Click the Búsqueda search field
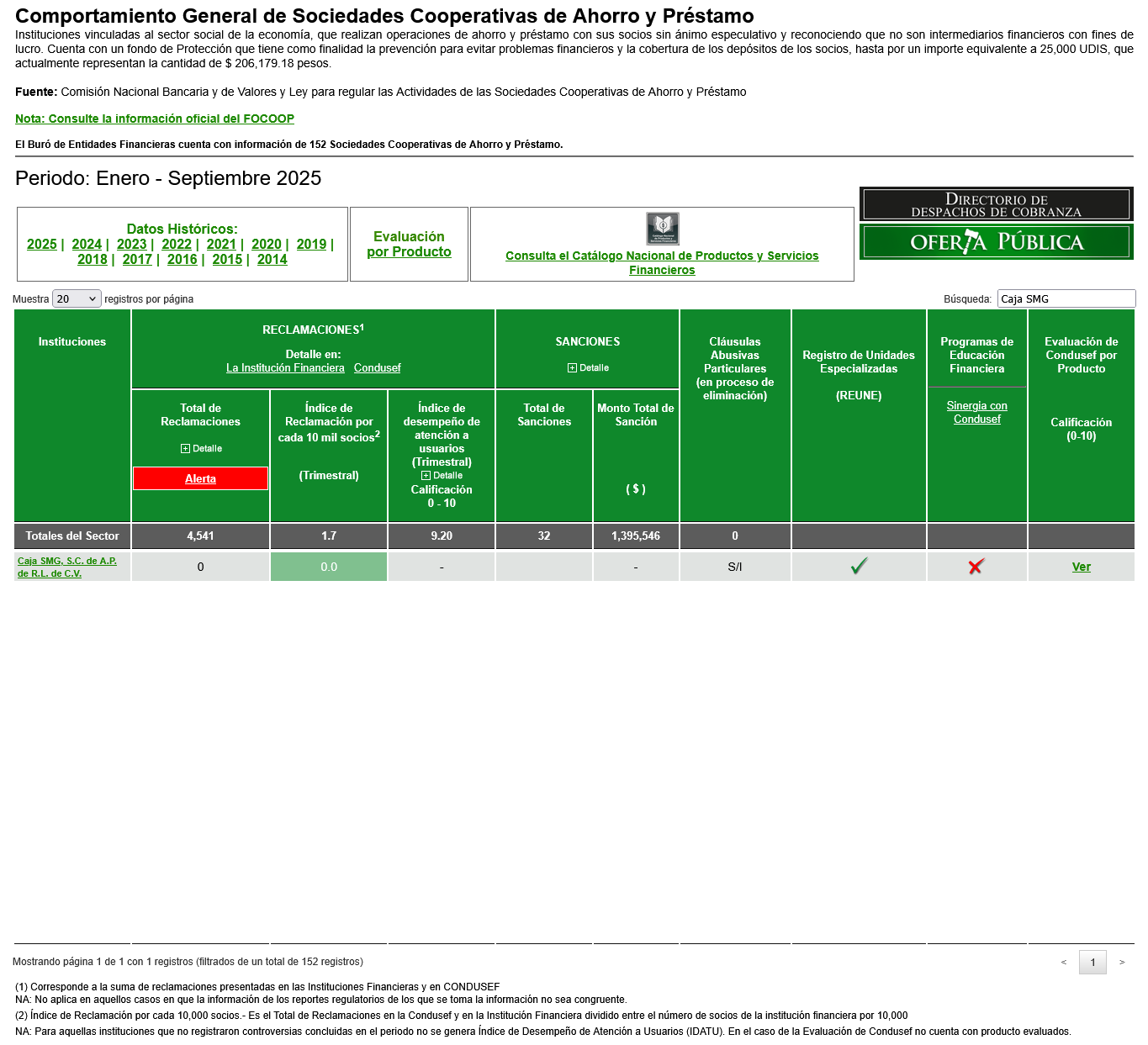1148x1045 pixels. pos(1066,299)
